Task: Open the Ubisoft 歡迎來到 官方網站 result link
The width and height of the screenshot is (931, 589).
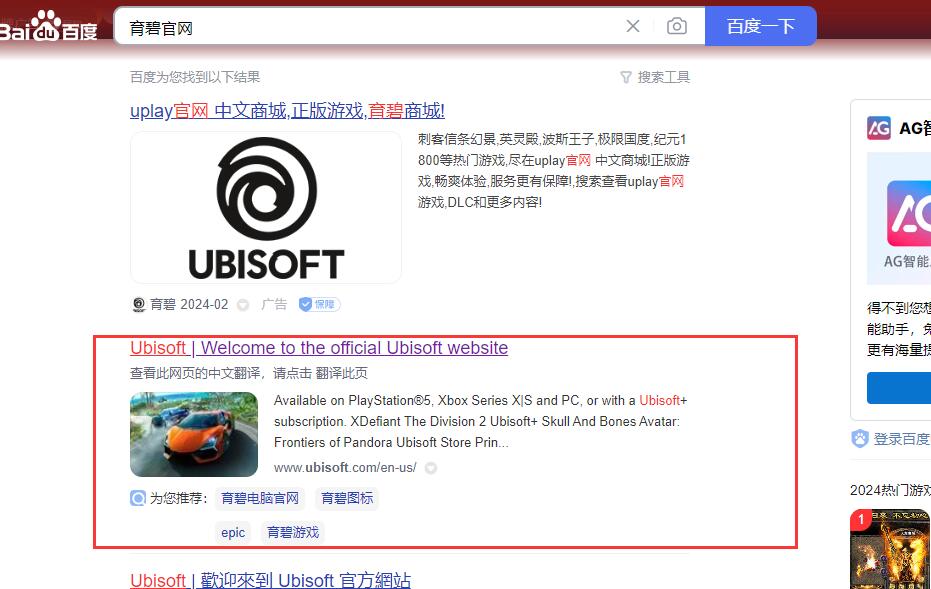Action: click(271, 580)
